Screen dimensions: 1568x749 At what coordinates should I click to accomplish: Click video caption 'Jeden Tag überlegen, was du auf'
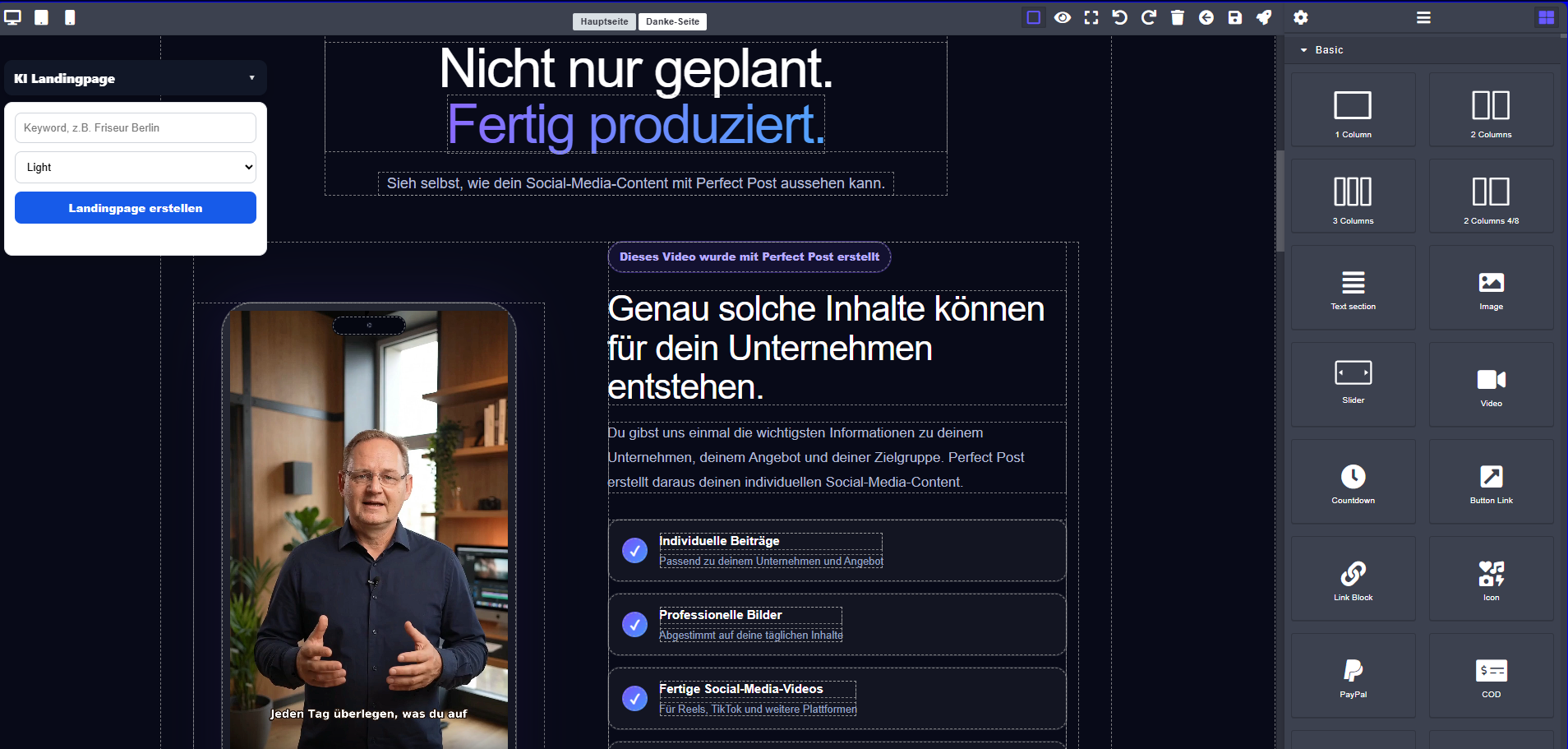(x=369, y=714)
